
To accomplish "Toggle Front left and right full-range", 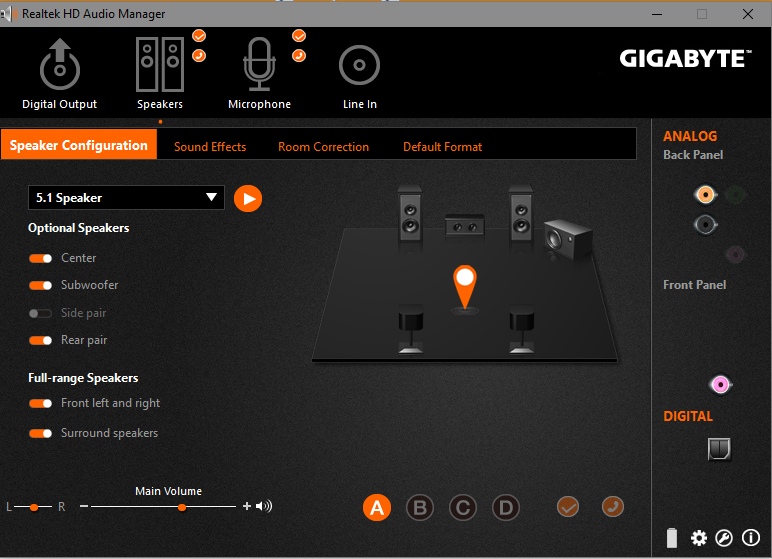I will pos(40,403).
